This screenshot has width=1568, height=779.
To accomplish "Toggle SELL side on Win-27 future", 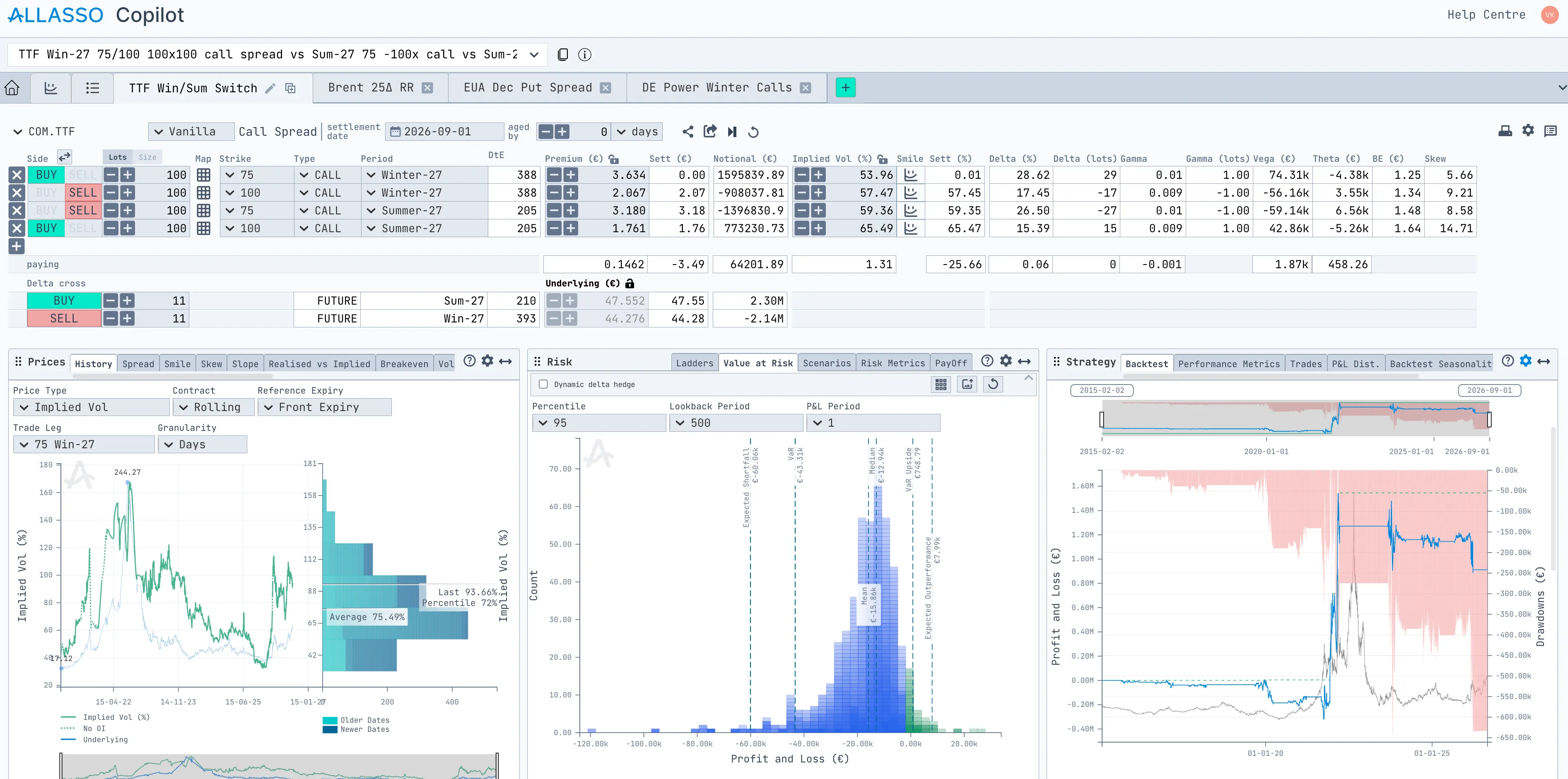I will tap(64, 319).
